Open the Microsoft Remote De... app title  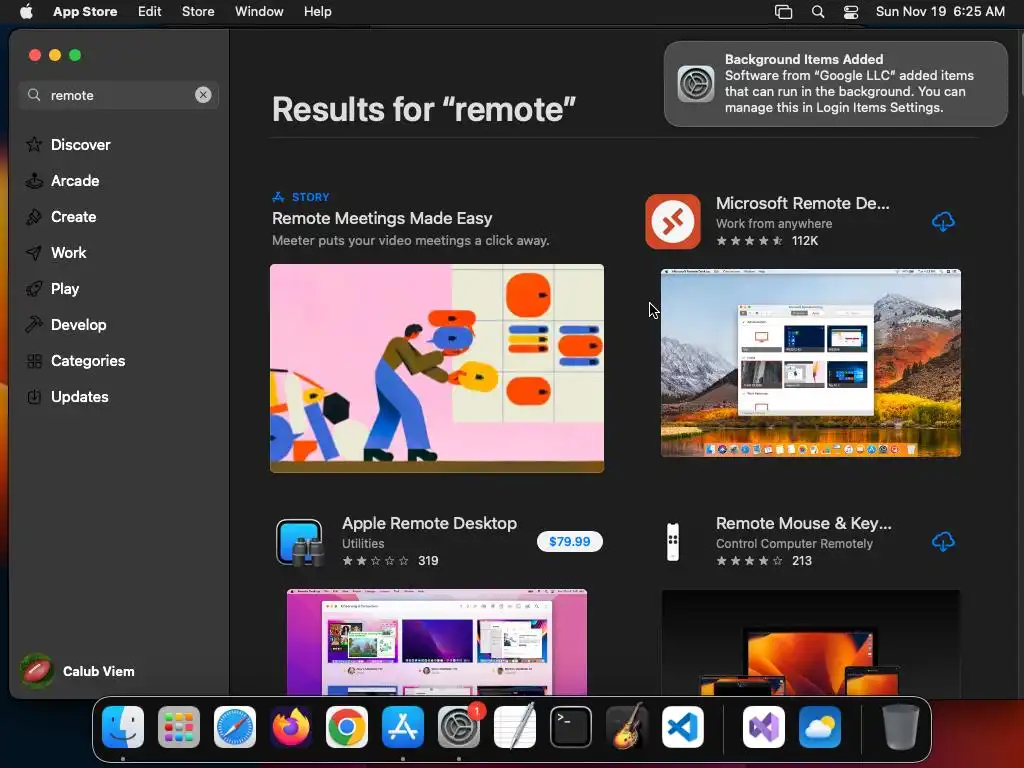[803, 203]
